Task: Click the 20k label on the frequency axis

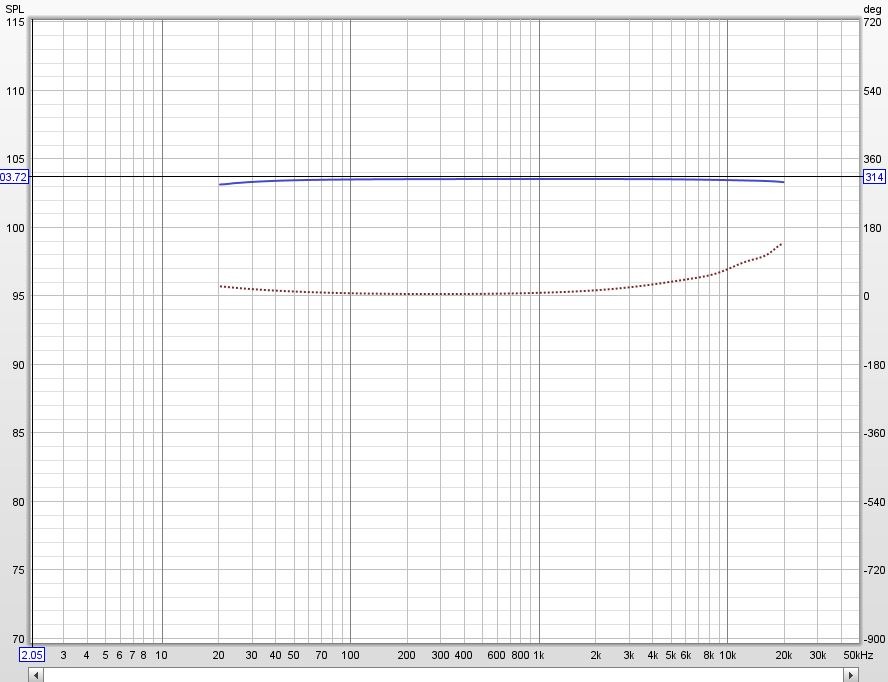Action: point(784,655)
